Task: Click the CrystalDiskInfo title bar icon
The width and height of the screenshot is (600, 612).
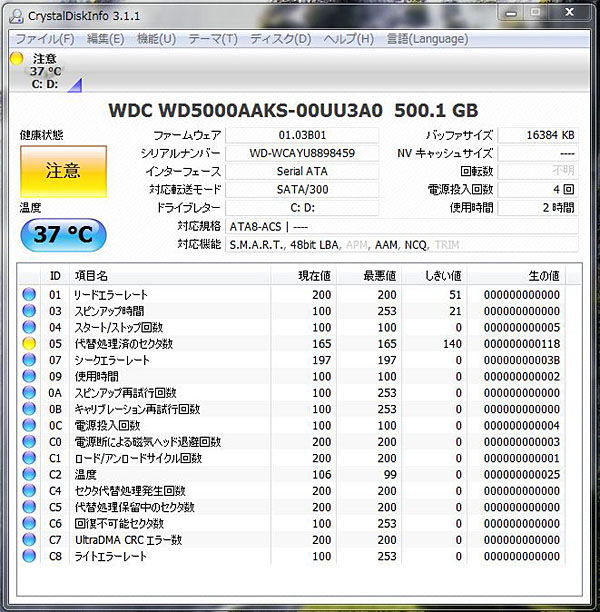Action: 16,16
